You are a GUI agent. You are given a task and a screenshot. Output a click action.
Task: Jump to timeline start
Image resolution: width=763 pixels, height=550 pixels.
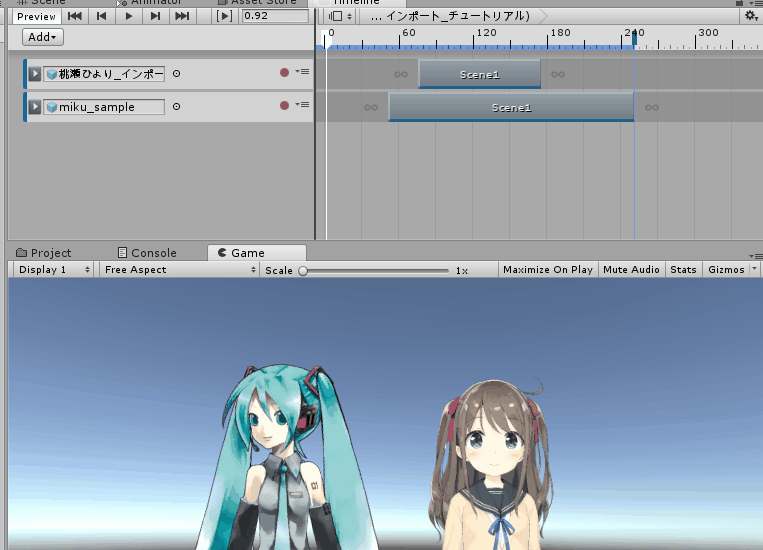pyautogui.click(x=74, y=17)
